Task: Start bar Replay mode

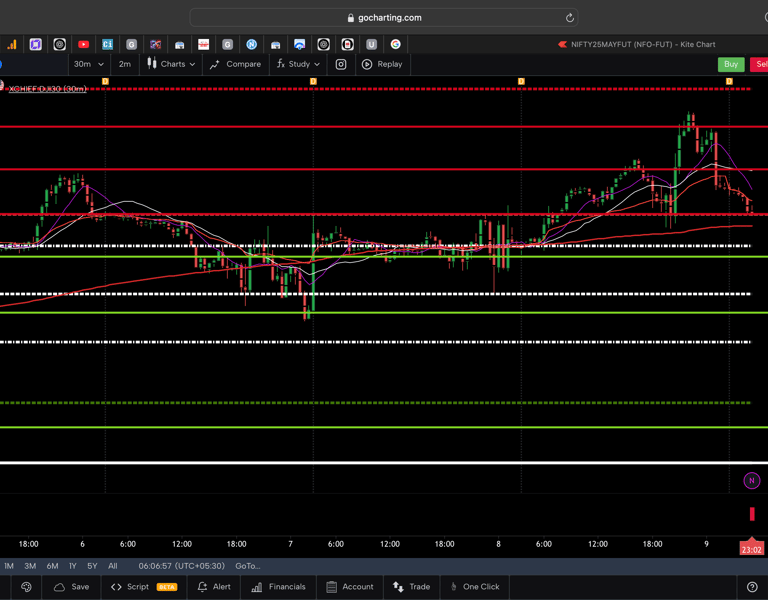Action: coord(382,64)
